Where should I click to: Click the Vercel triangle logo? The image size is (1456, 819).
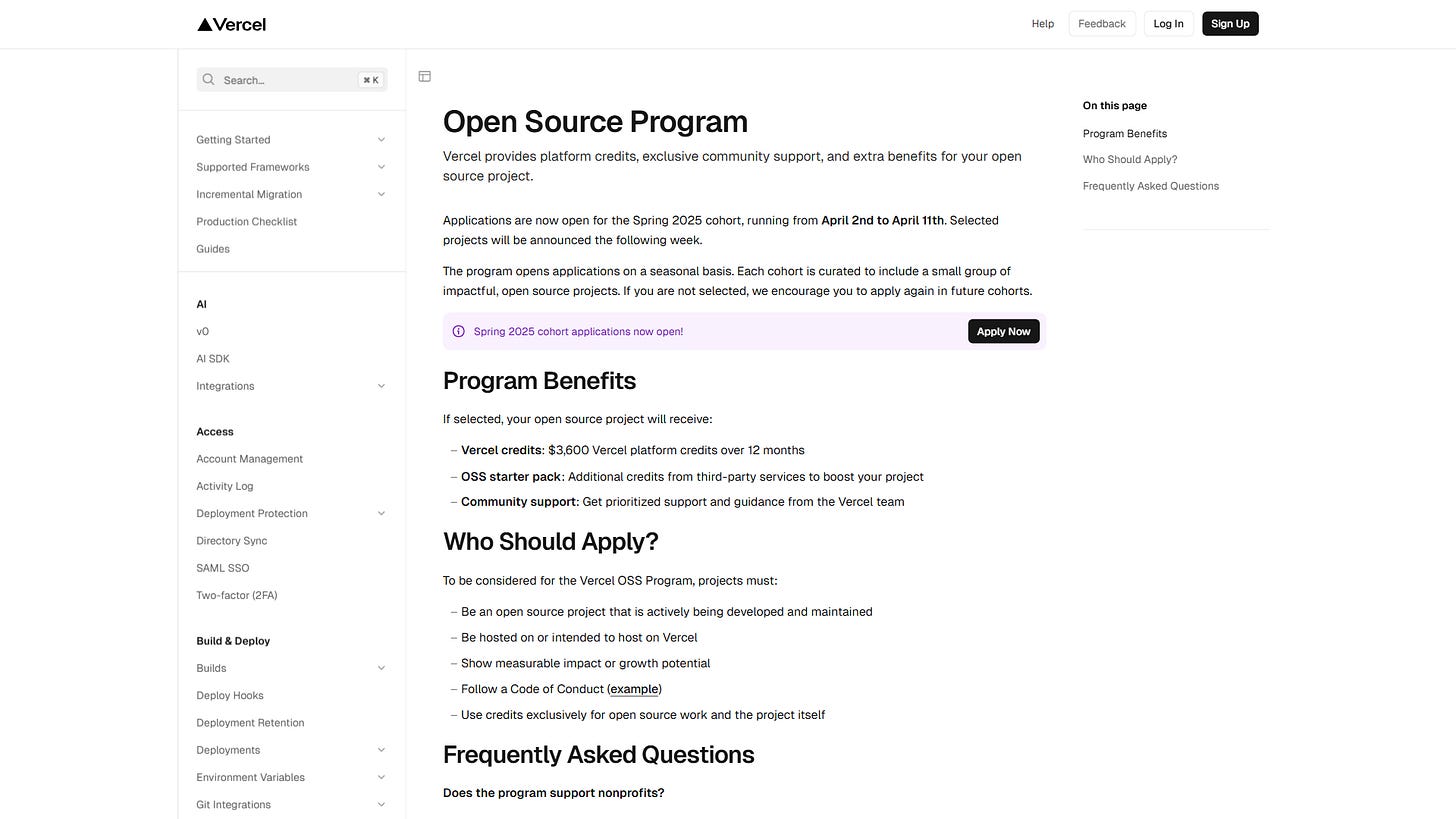coord(204,25)
